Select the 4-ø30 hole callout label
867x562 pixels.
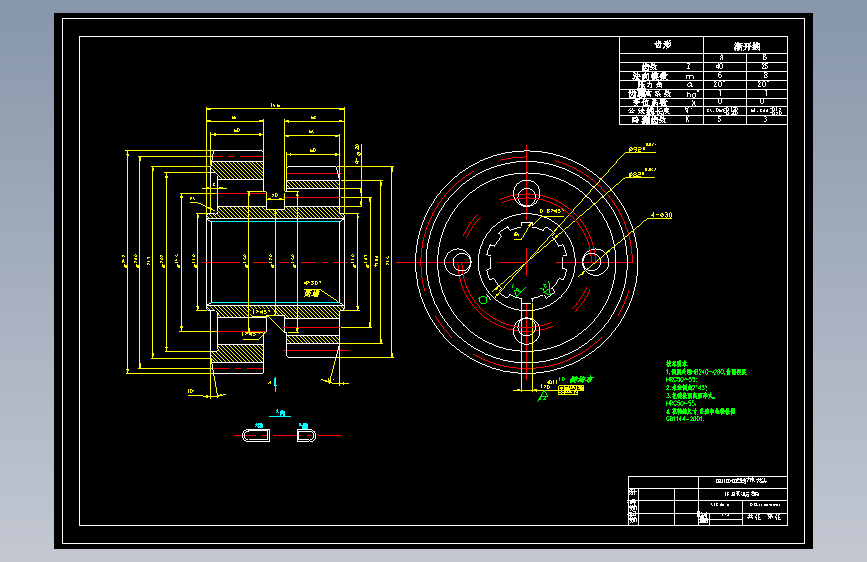click(x=661, y=215)
